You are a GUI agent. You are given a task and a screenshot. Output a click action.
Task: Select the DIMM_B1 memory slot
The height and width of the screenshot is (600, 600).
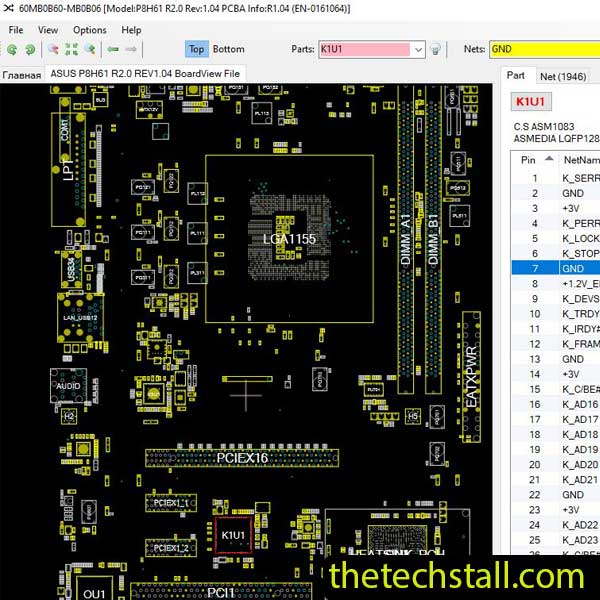pos(433,239)
